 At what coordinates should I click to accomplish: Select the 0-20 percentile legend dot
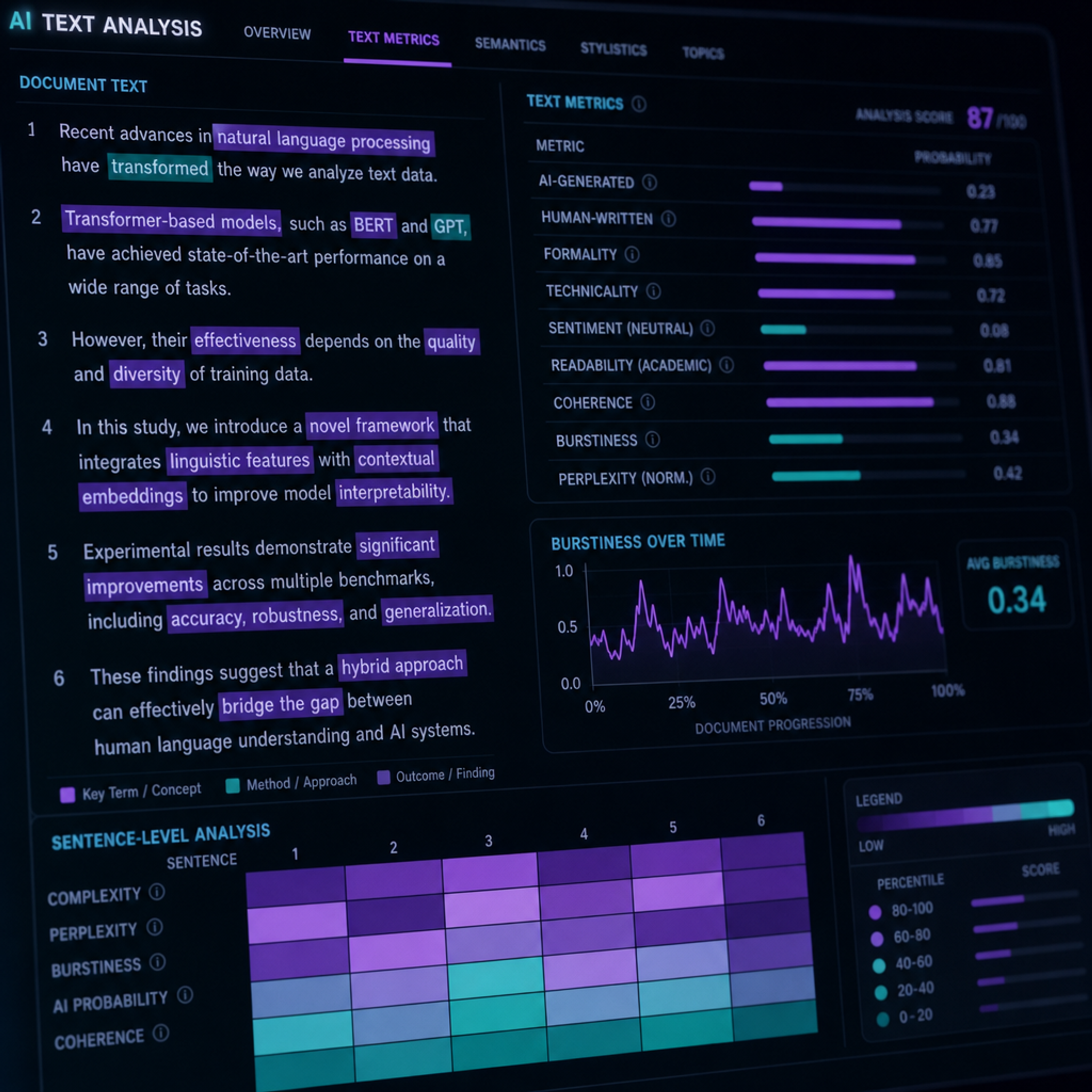pyautogui.click(x=882, y=1019)
